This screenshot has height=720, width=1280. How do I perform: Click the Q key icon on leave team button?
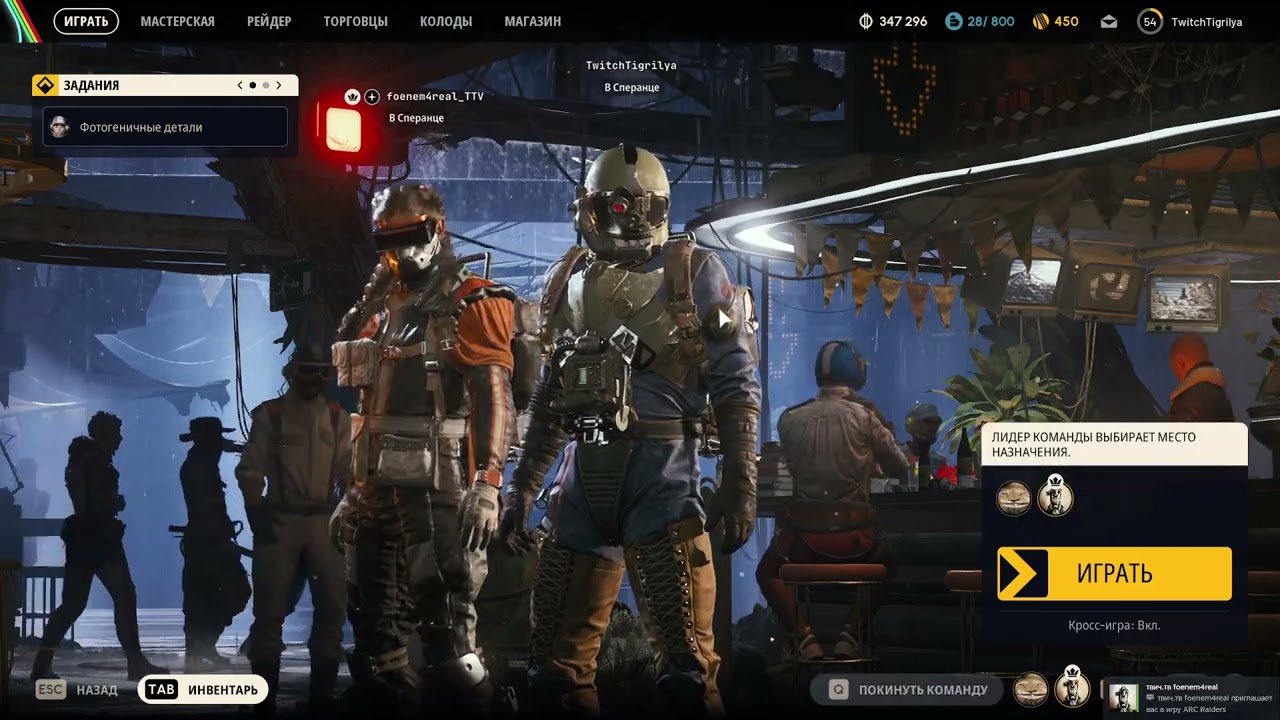pos(838,689)
